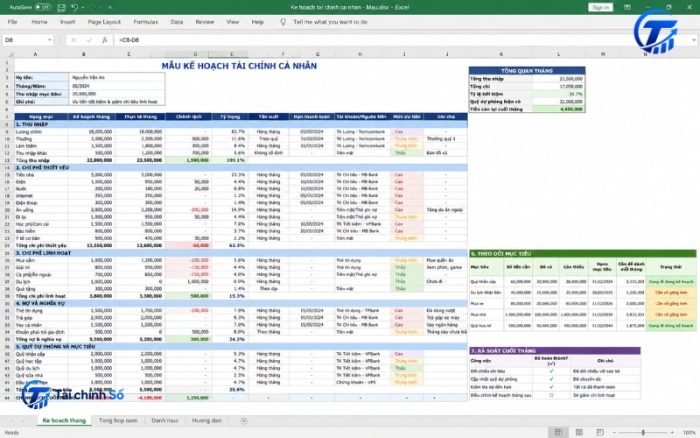Switch to Page Layout view icon
The width and height of the screenshot is (700, 438).
click(579, 432)
